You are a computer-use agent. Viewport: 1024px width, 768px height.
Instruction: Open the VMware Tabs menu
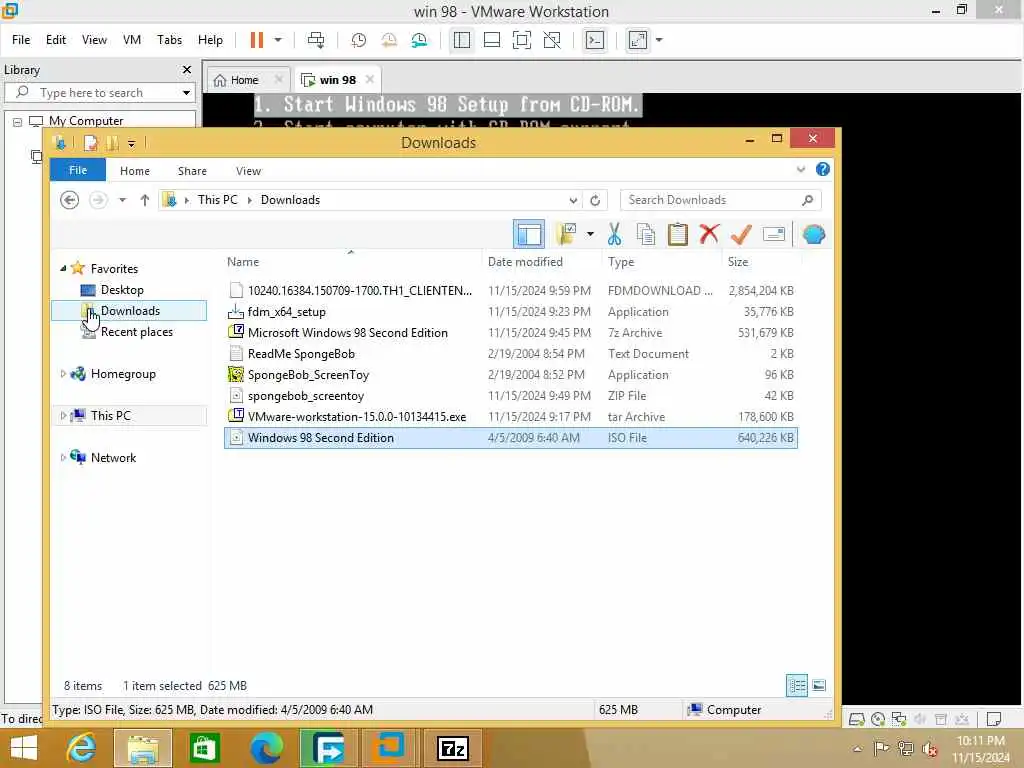169,40
